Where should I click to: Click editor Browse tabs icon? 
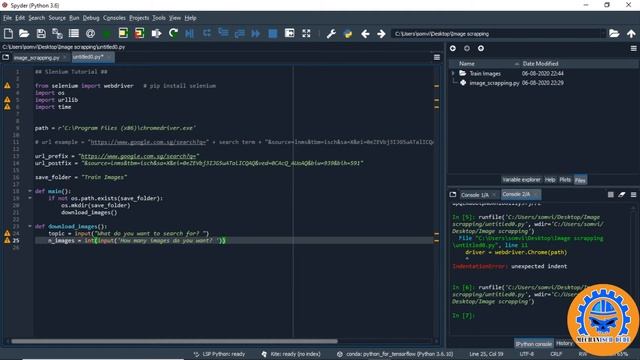(6, 57)
